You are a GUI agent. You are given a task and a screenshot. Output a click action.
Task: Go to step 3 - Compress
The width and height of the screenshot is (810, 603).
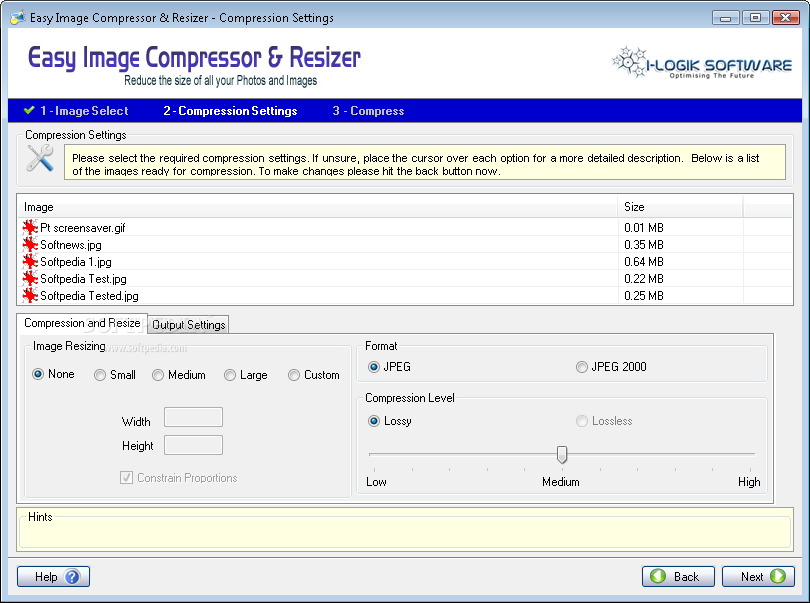[368, 111]
